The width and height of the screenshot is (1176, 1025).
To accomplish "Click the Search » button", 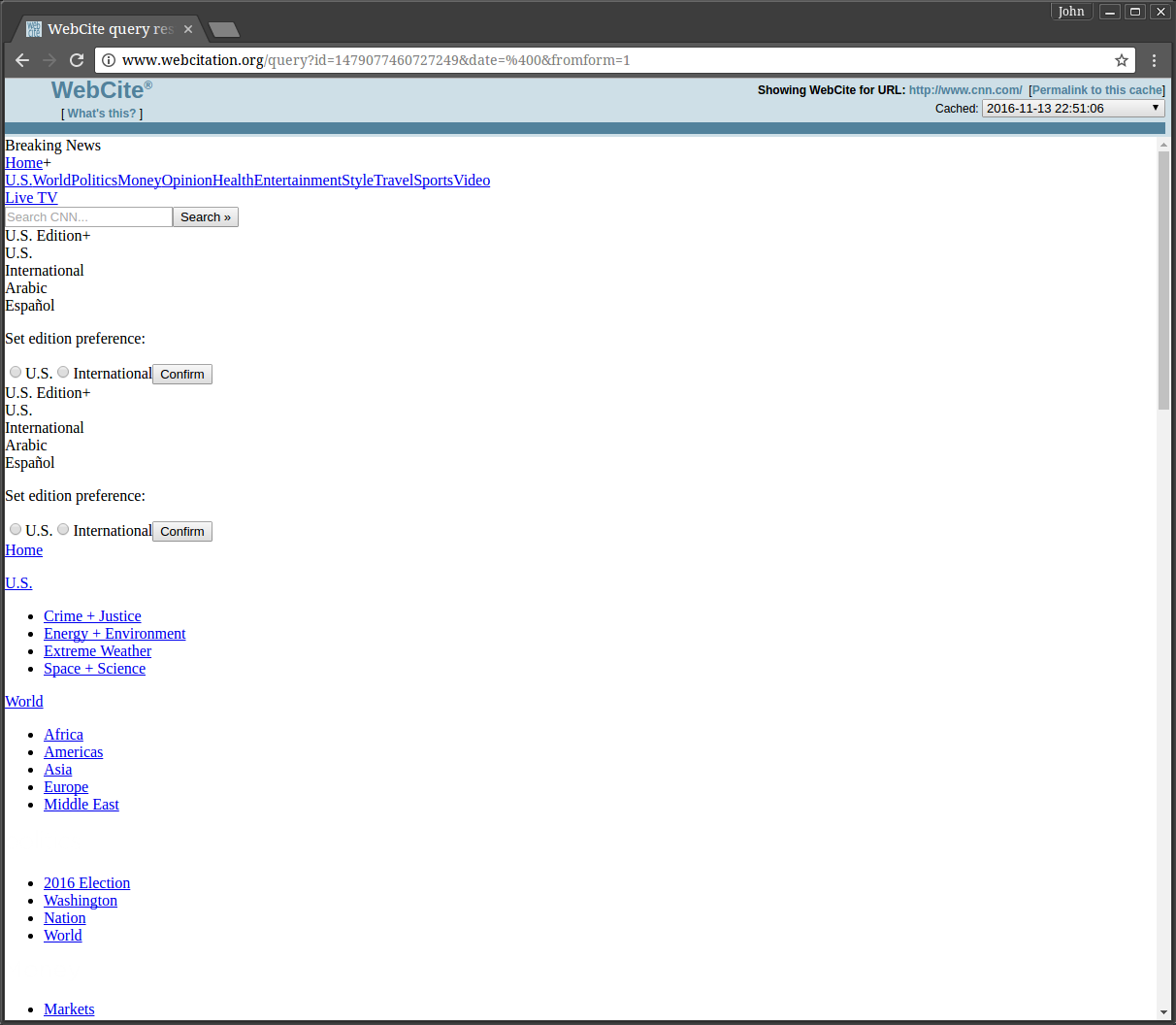I will (x=206, y=217).
